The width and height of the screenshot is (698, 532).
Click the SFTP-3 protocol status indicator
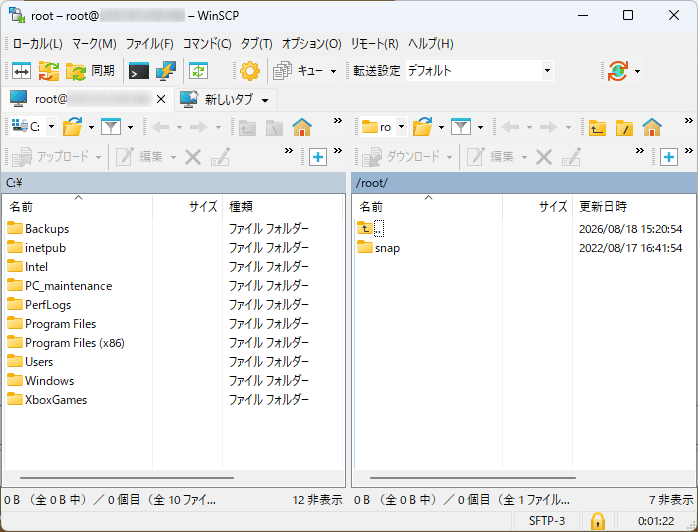coord(547,520)
